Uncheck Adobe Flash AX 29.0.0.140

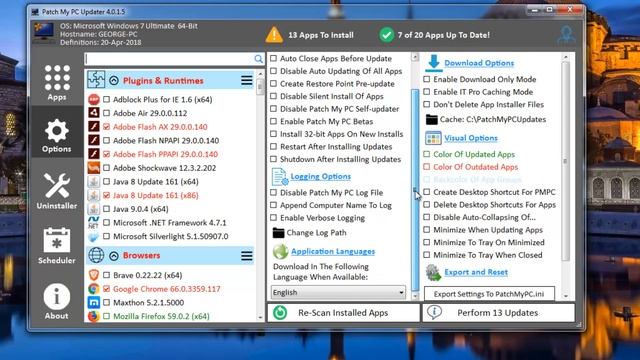point(107,127)
